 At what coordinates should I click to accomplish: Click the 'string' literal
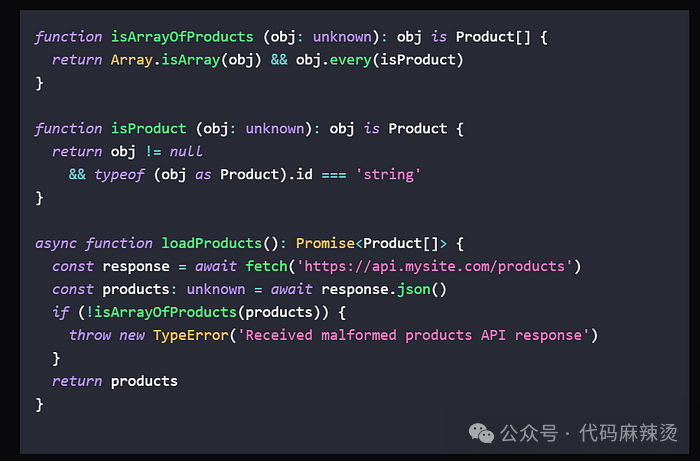pos(388,175)
